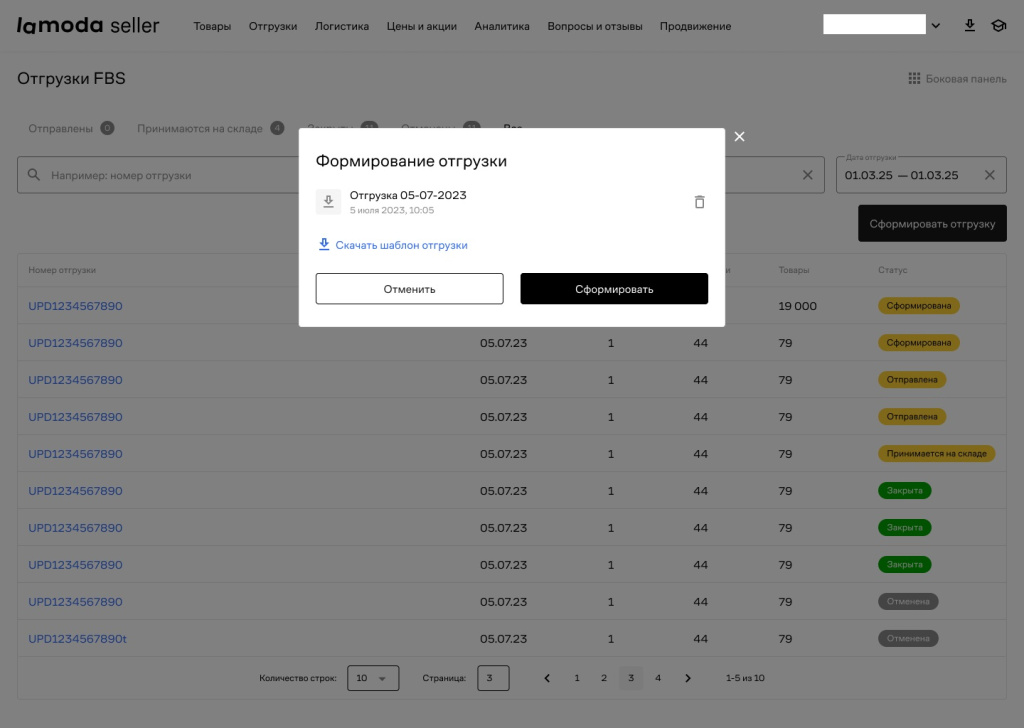
Task: Go to next page with right chevron
Action: [687, 678]
